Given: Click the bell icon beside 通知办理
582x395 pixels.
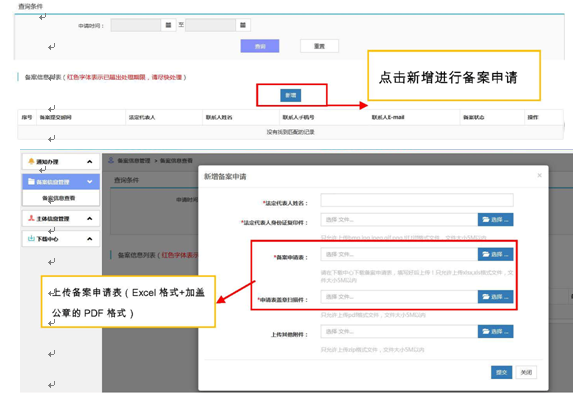Looking at the screenshot, I should (31, 161).
